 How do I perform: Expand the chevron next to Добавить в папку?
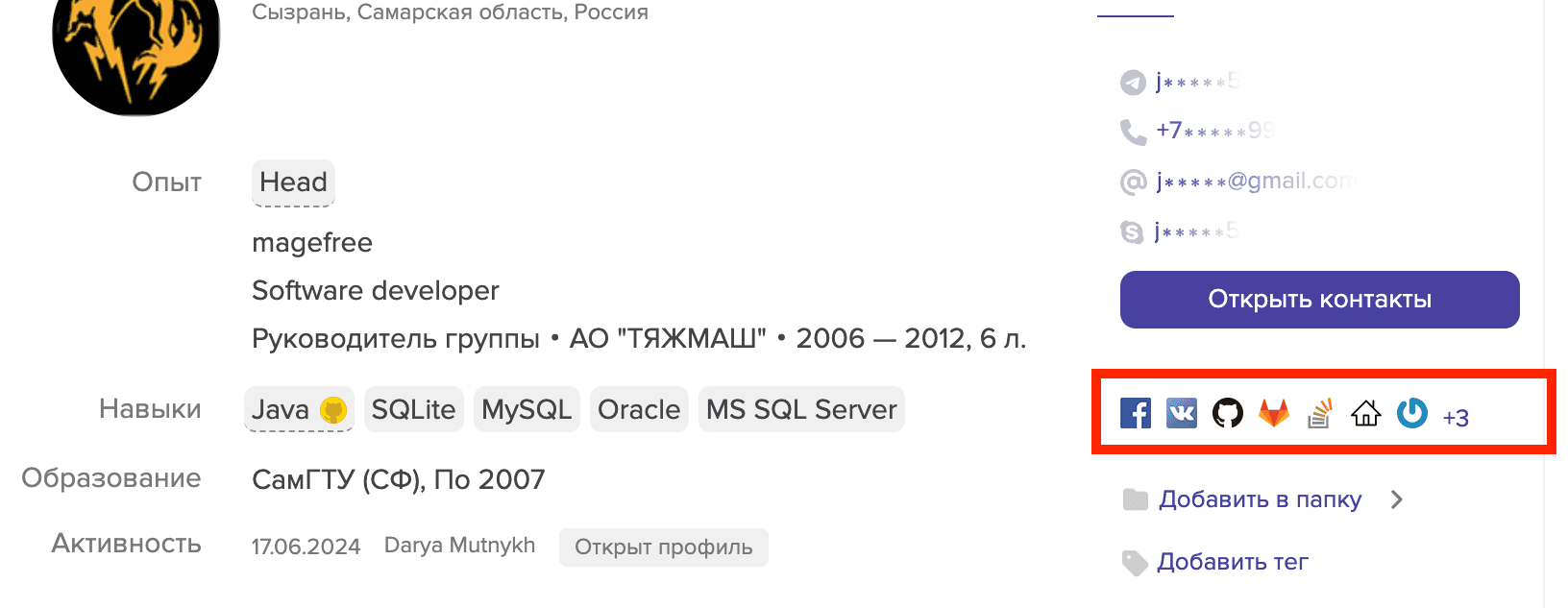pos(1397,499)
